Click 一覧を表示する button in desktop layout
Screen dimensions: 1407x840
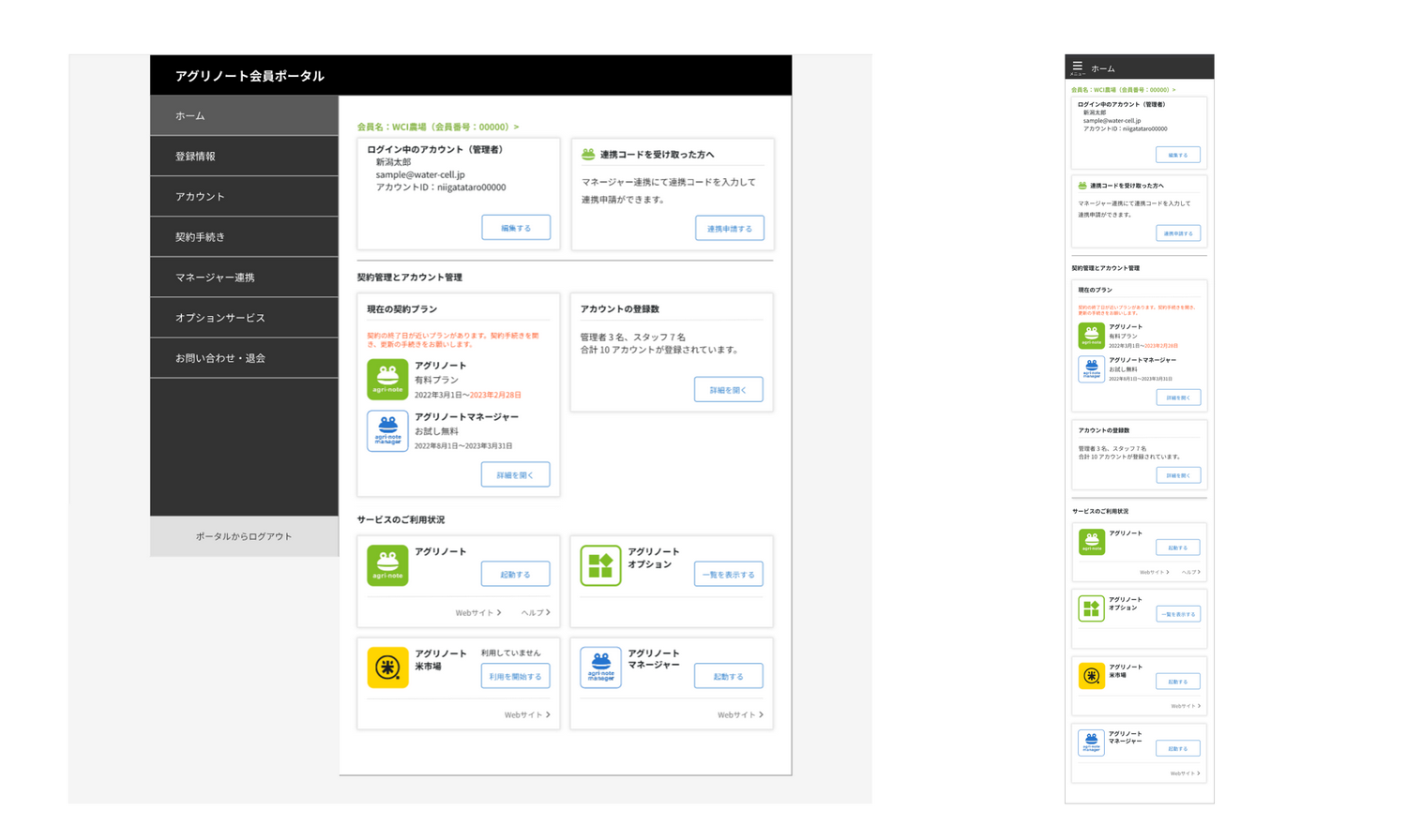click(x=729, y=574)
